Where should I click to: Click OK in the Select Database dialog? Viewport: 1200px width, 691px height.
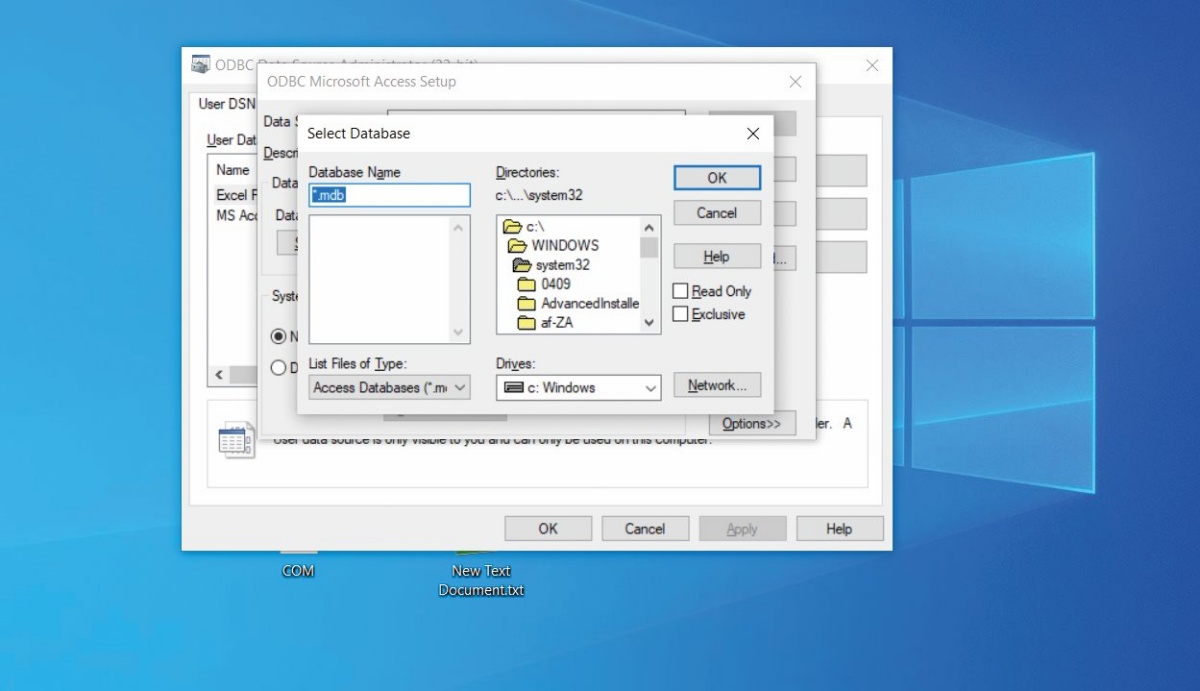pyautogui.click(x=717, y=178)
